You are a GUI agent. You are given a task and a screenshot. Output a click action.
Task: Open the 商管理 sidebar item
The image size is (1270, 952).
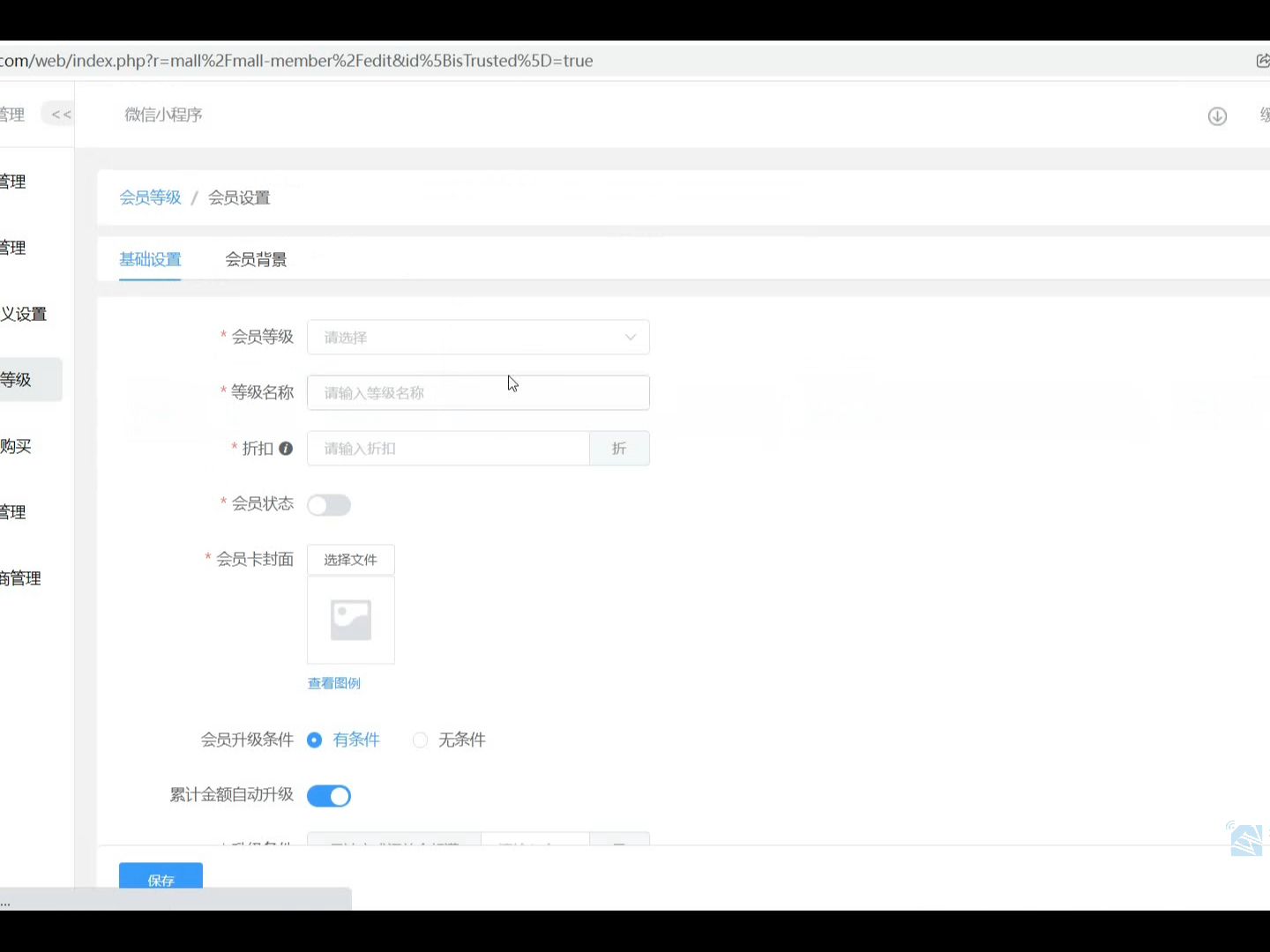pos(20,578)
